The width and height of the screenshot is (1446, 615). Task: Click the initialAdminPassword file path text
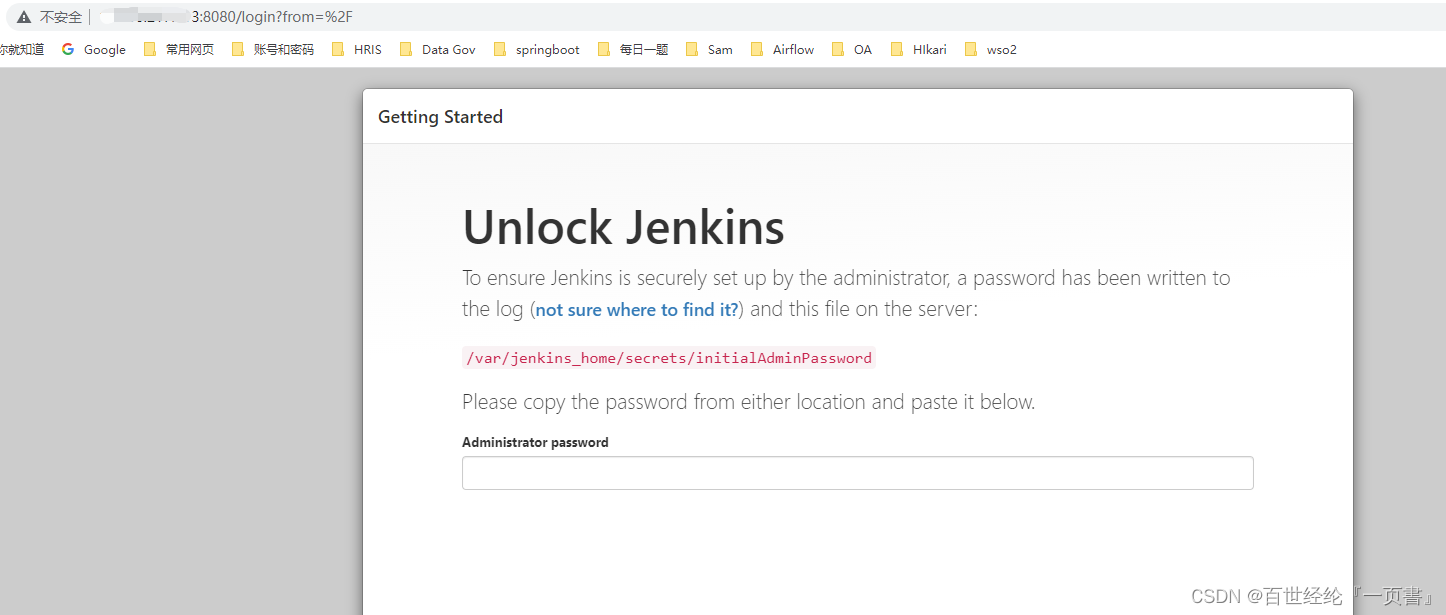click(x=669, y=358)
